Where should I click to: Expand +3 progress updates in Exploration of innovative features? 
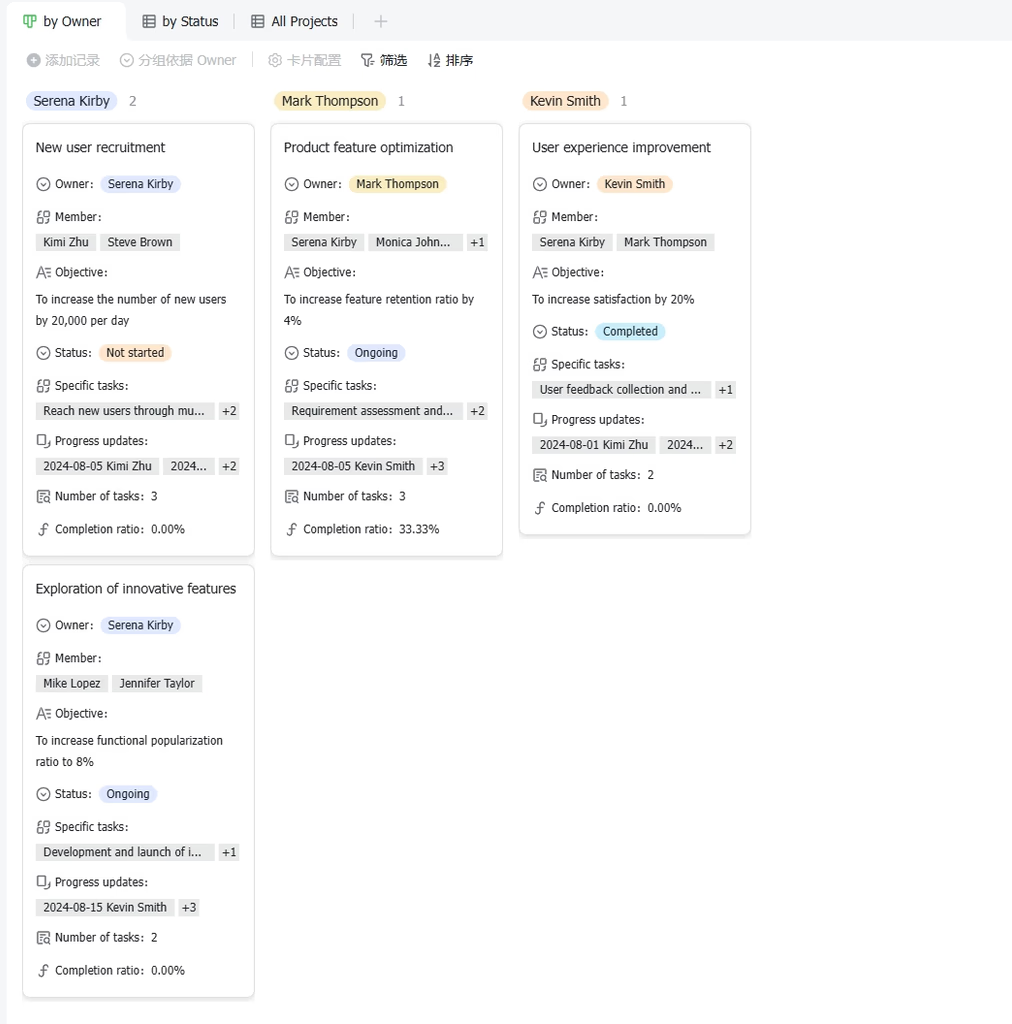tap(189, 907)
